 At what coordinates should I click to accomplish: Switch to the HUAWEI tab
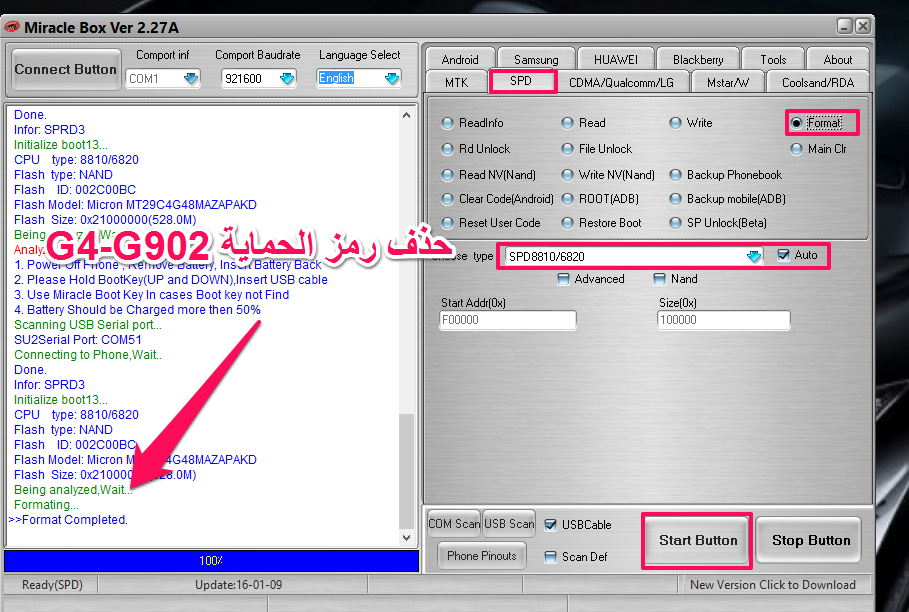pyautogui.click(x=616, y=60)
